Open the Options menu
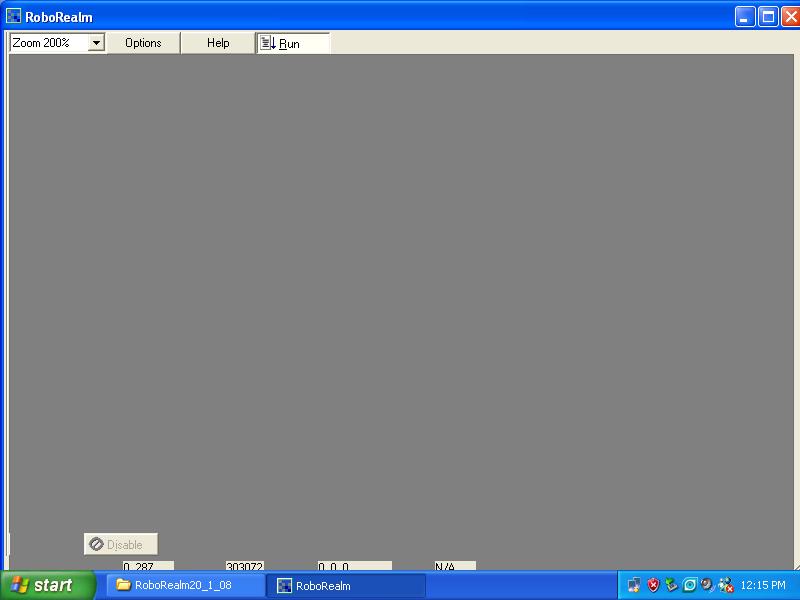The height and width of the screenshot is (600, 800). pos(143,43)
